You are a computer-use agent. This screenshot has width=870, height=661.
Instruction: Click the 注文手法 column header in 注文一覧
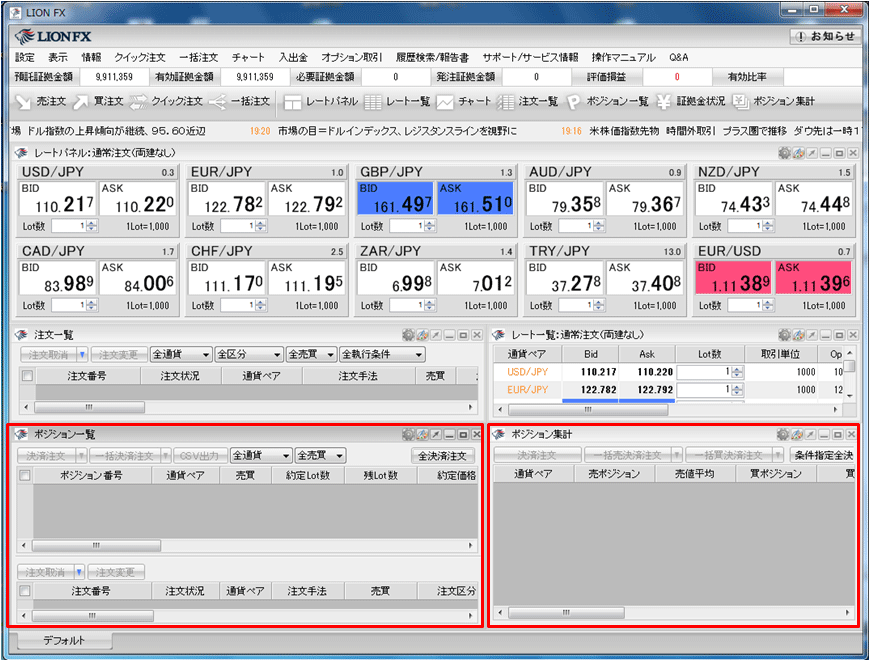click(358, 376)
